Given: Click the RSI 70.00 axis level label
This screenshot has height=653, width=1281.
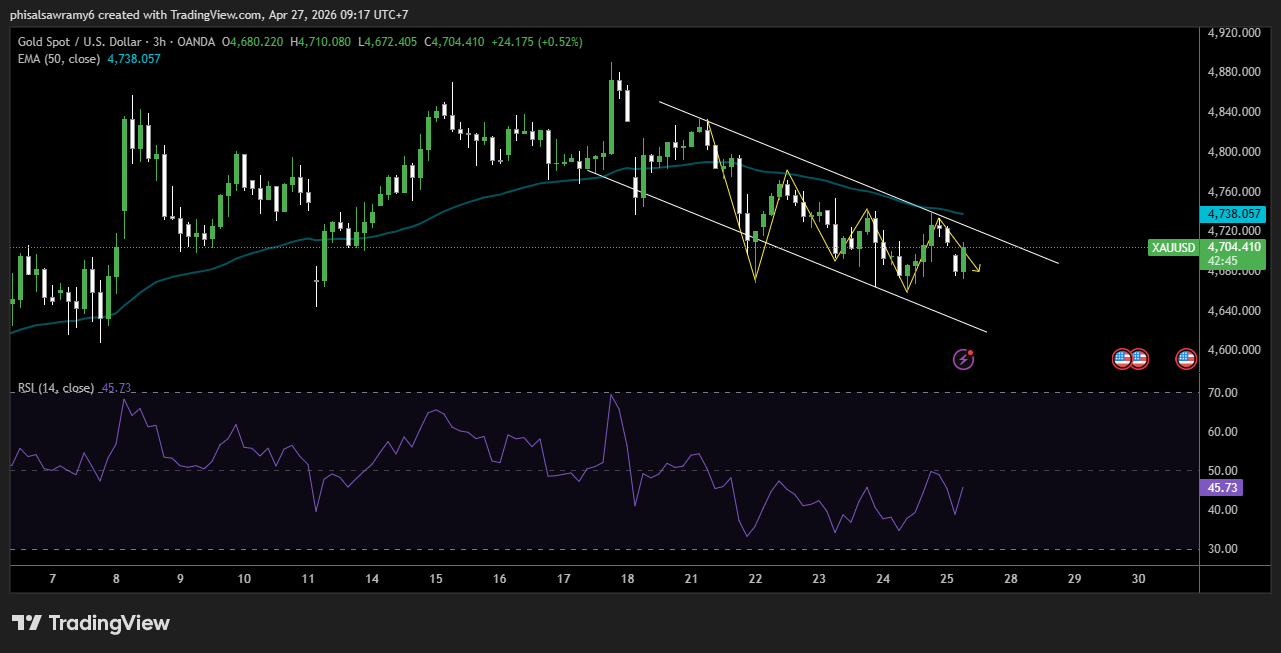Looking at the screenshot, I should point(1222,393).
